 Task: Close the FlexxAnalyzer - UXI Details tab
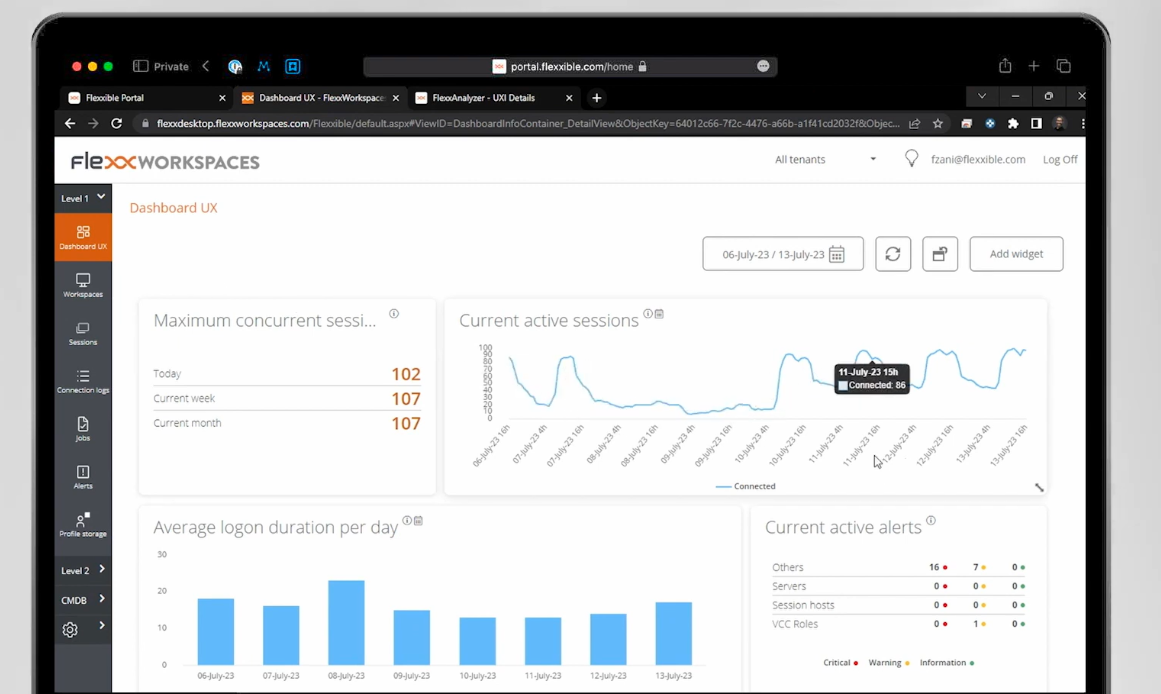[569, 98]
